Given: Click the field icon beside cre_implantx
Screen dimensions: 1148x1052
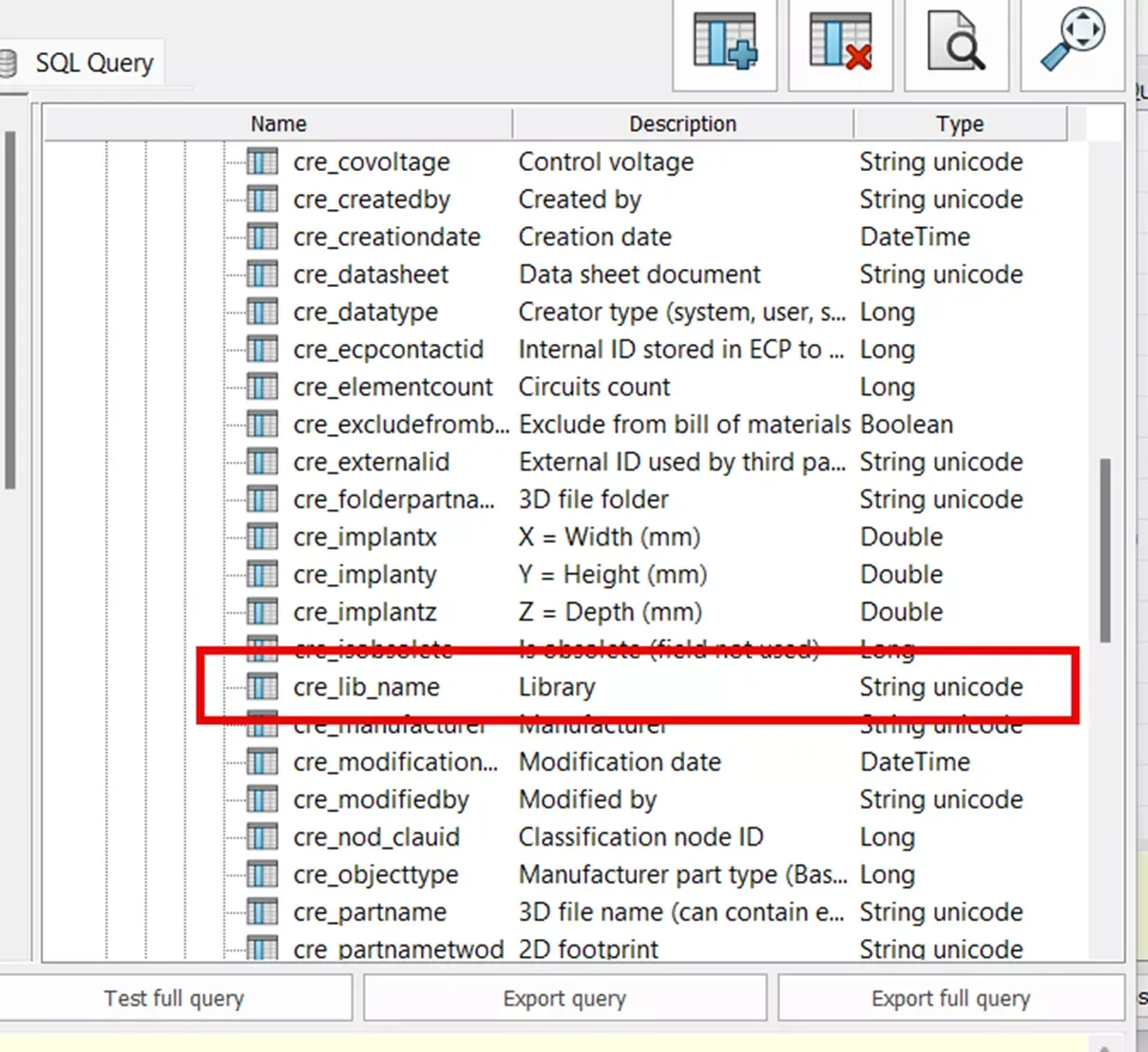Looking at the screenshot, I should [262, 537].
